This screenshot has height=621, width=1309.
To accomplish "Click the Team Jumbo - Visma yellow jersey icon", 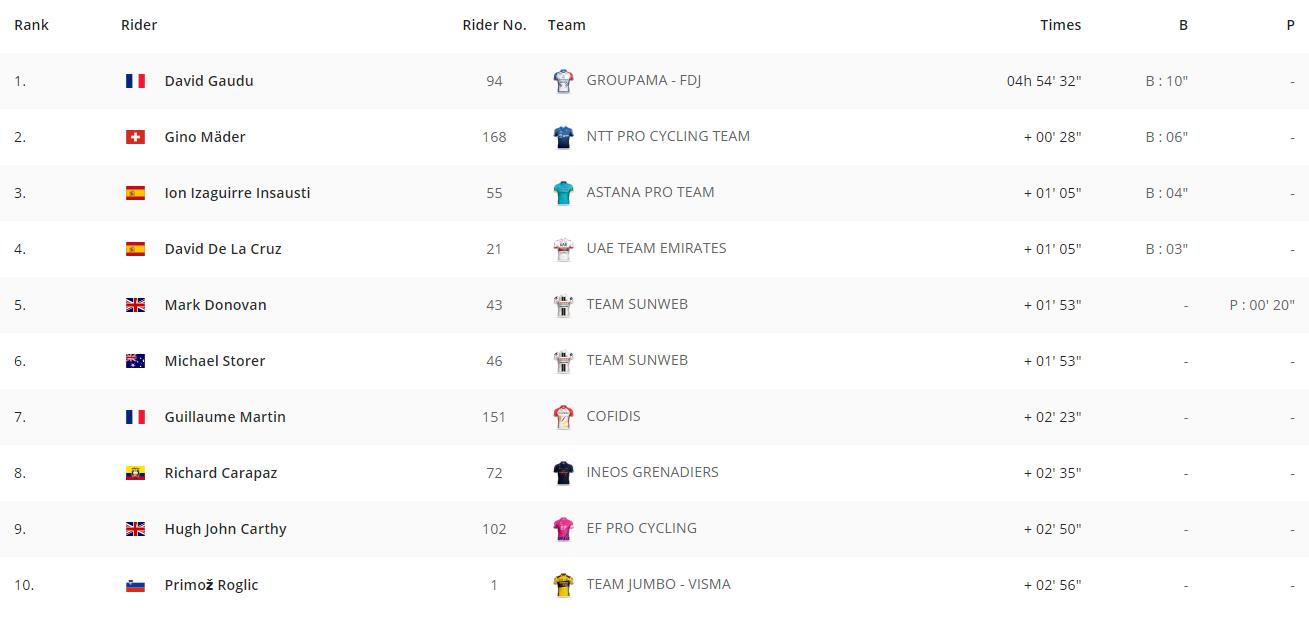I will pyautogui.click(x=564, y=585).
